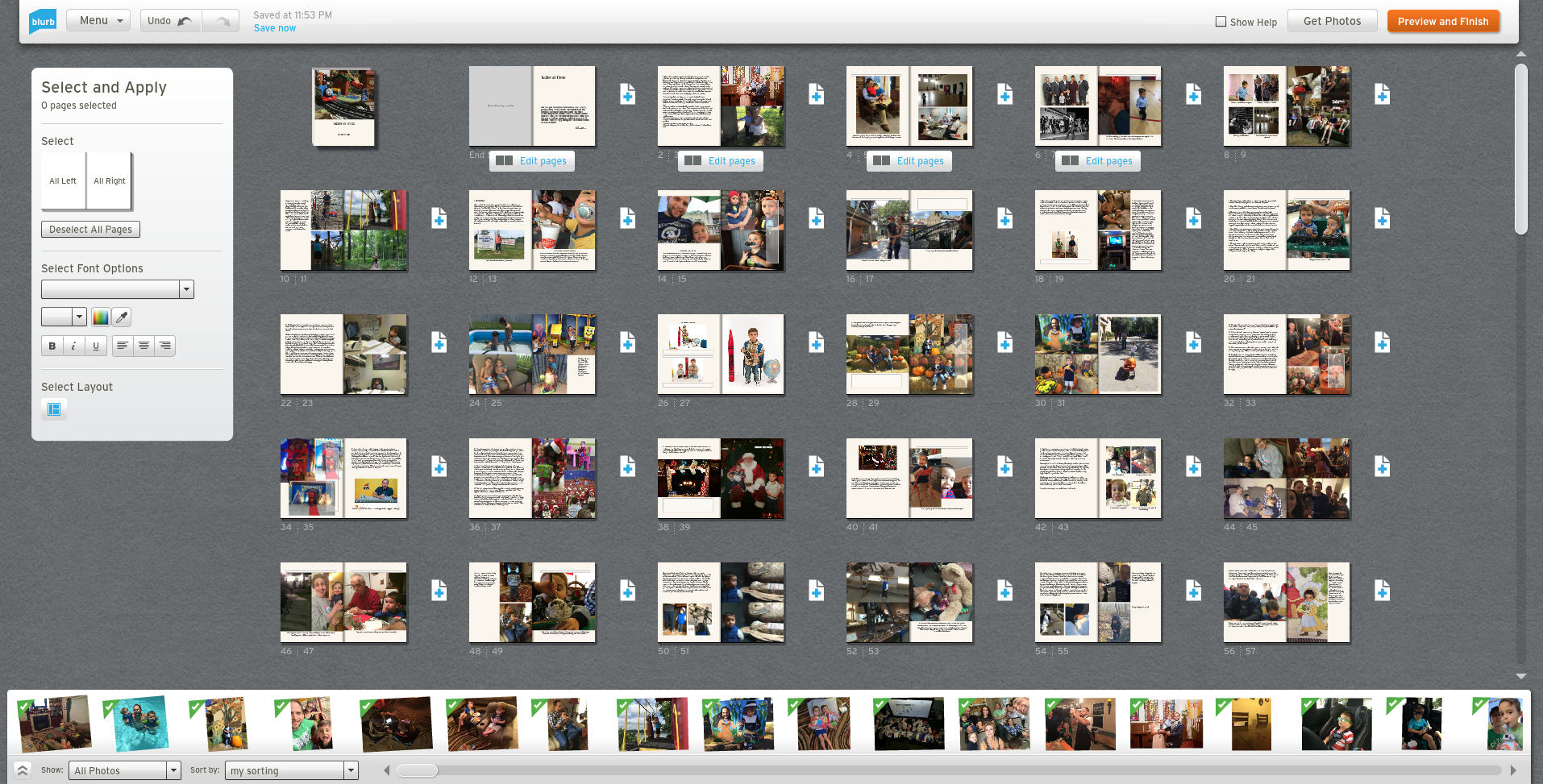1543x784 pixels.
Task: Add pages after spread 12-13
Action: (x=627, y=218)
